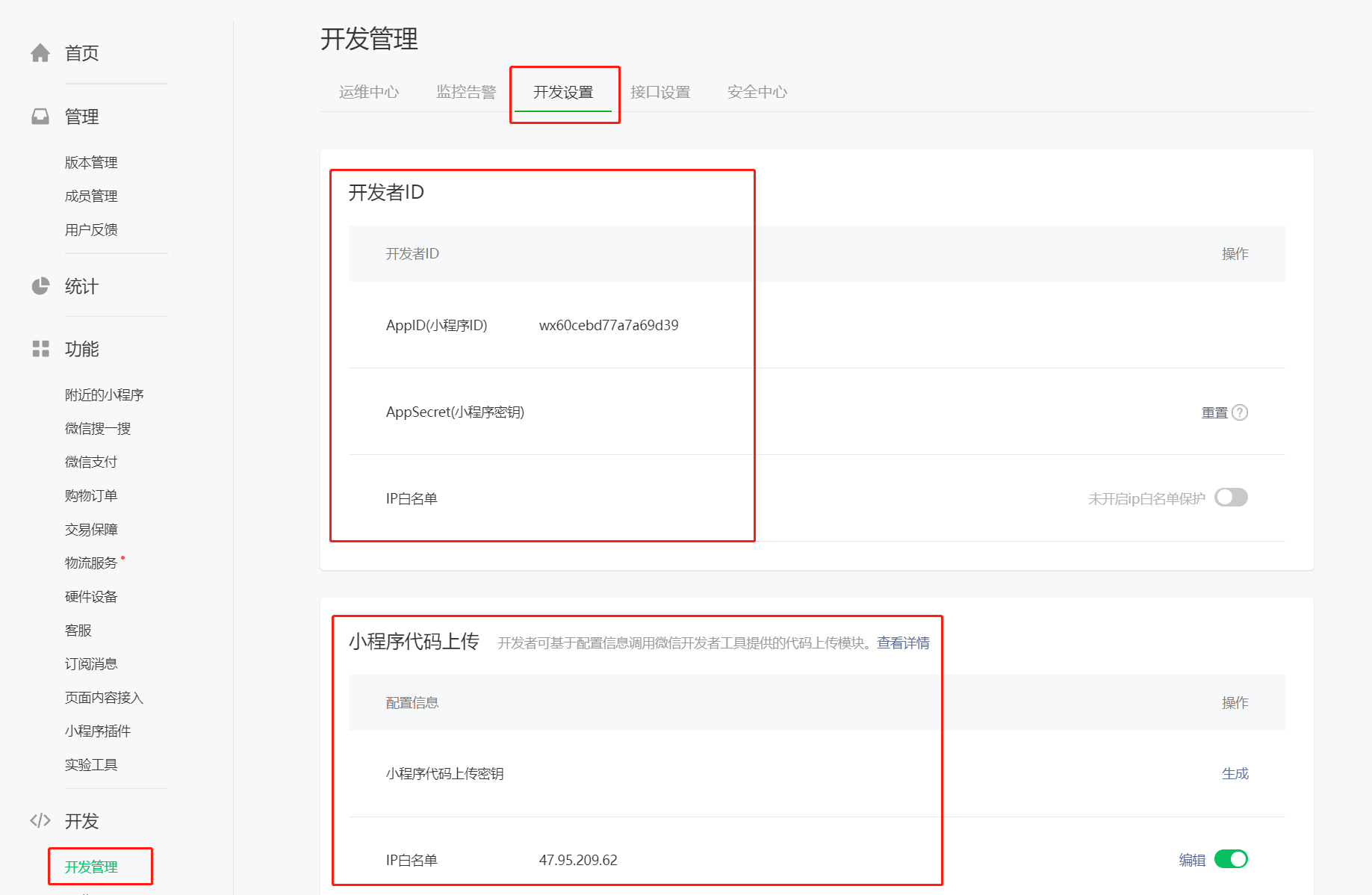Click the 功能 section header in the sidebar
Screen dimensions: 1372x895
81,349
